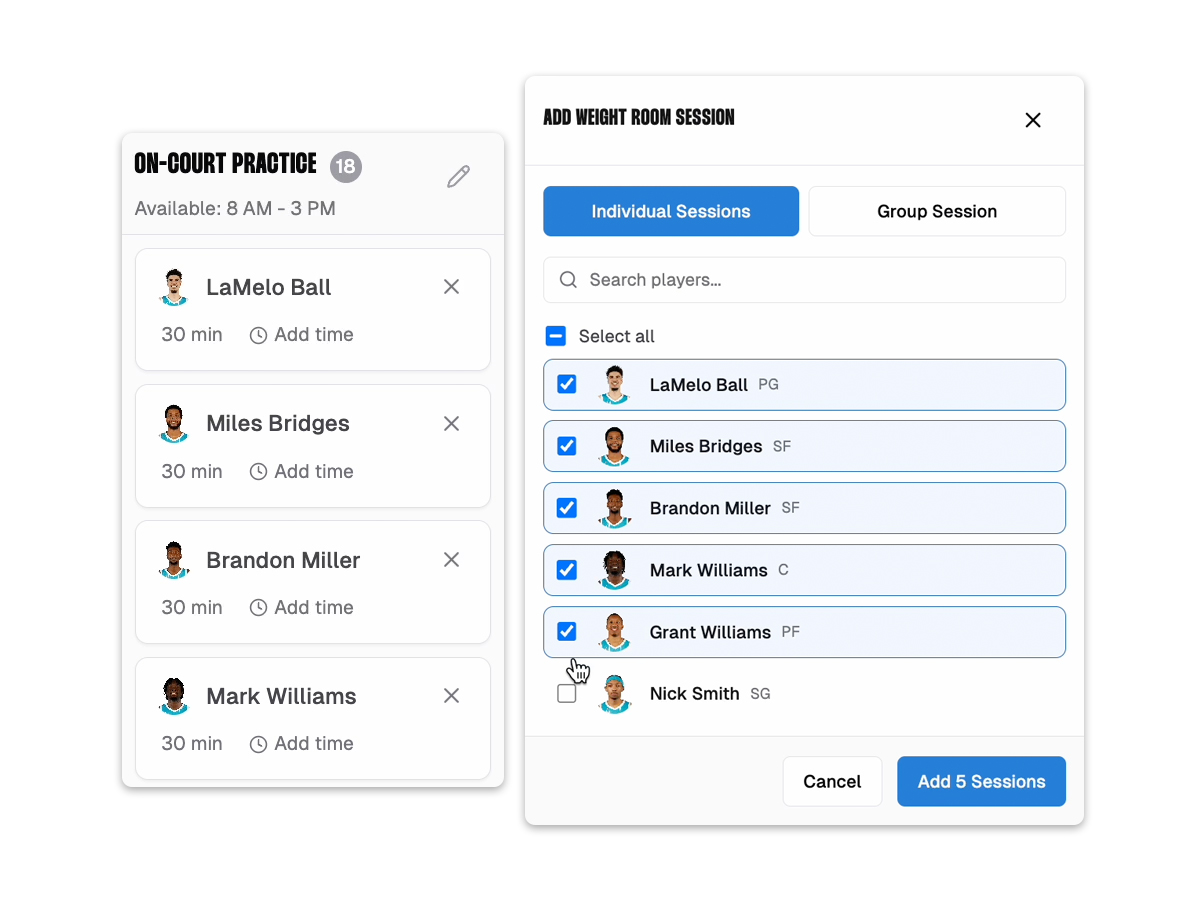Click the magnifier icon in the search box

(568, 280)
